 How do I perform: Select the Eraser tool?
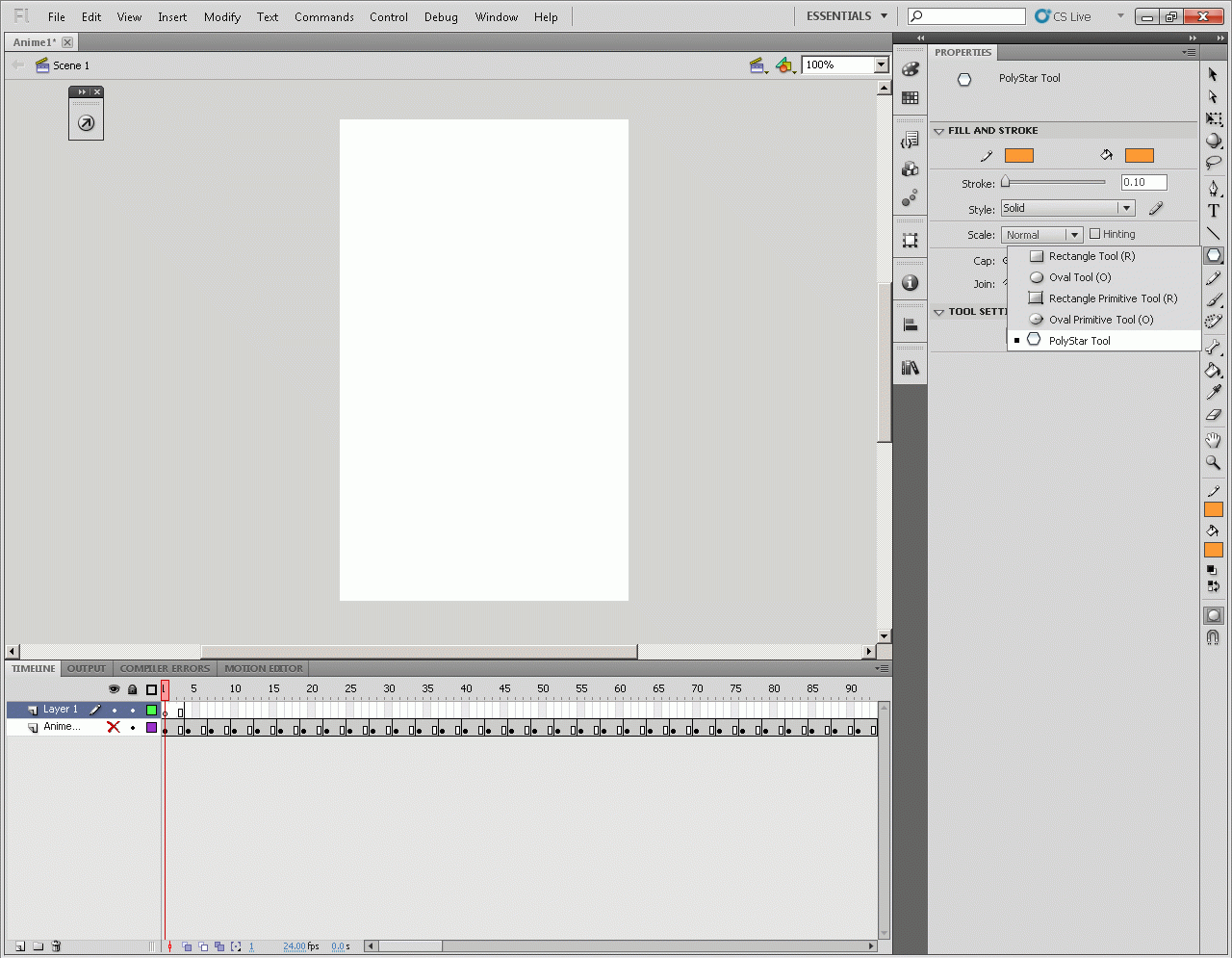(x=1214, y=414)
